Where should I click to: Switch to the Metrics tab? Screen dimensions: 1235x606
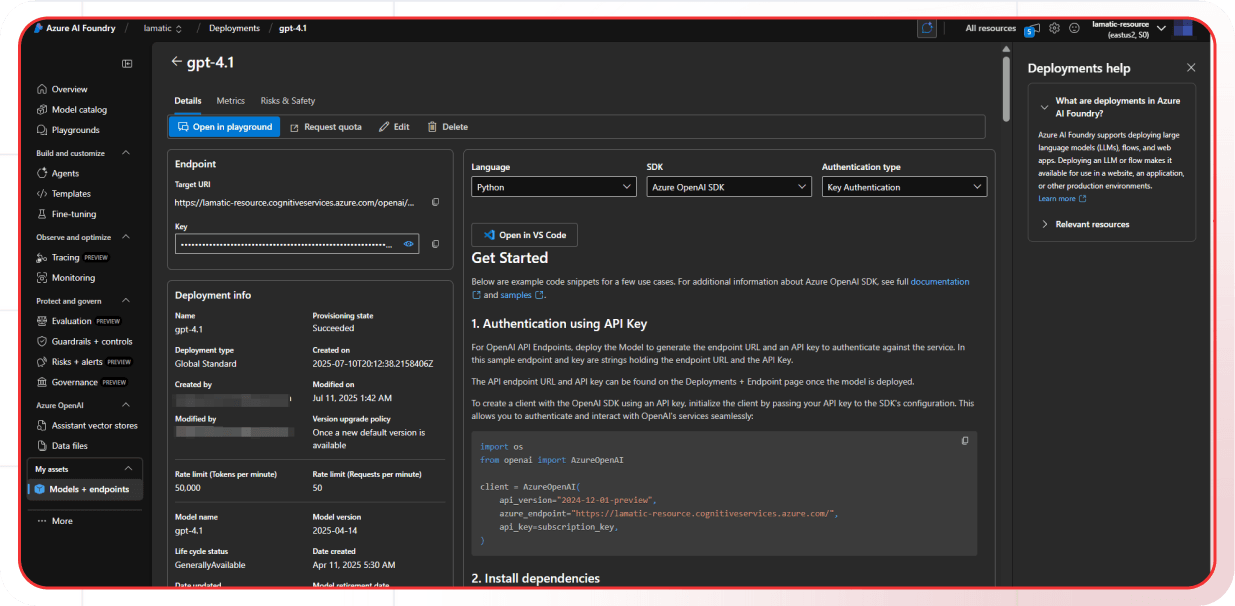[230, 100]
